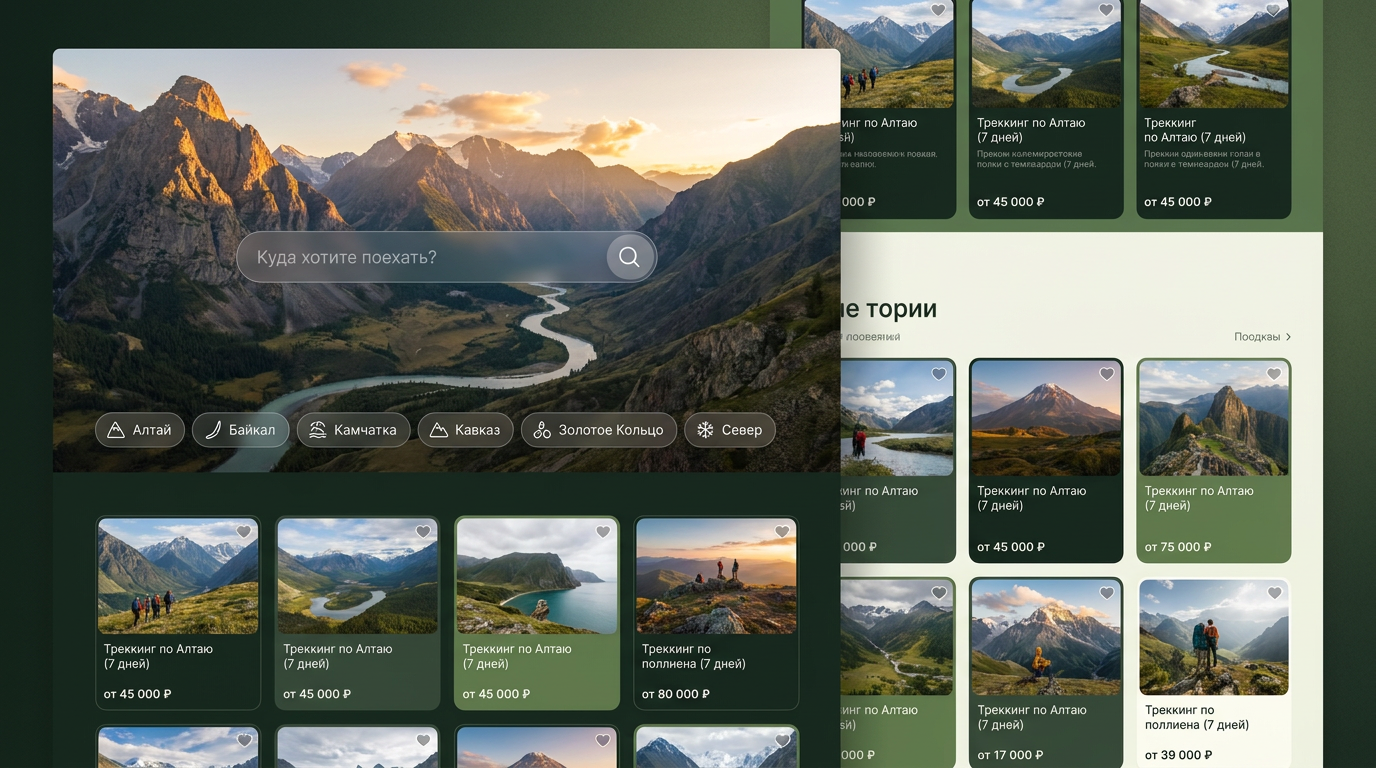This screenshot has height=768, width=1376.
Task: Favorite the first hikers trekking card heart
Action: (x=244, y=533)
